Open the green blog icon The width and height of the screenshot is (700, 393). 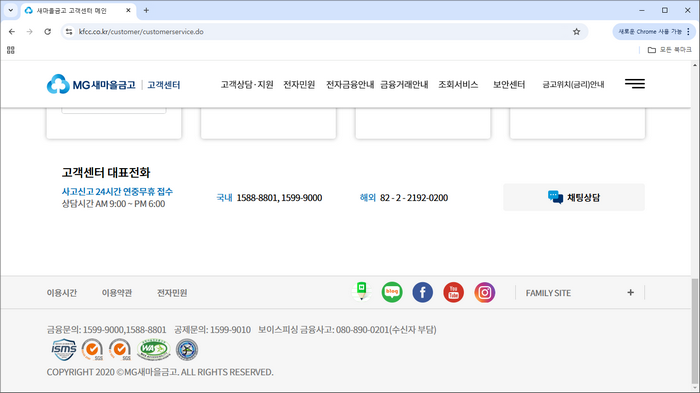pyautogui.click(x=392, y=293)
